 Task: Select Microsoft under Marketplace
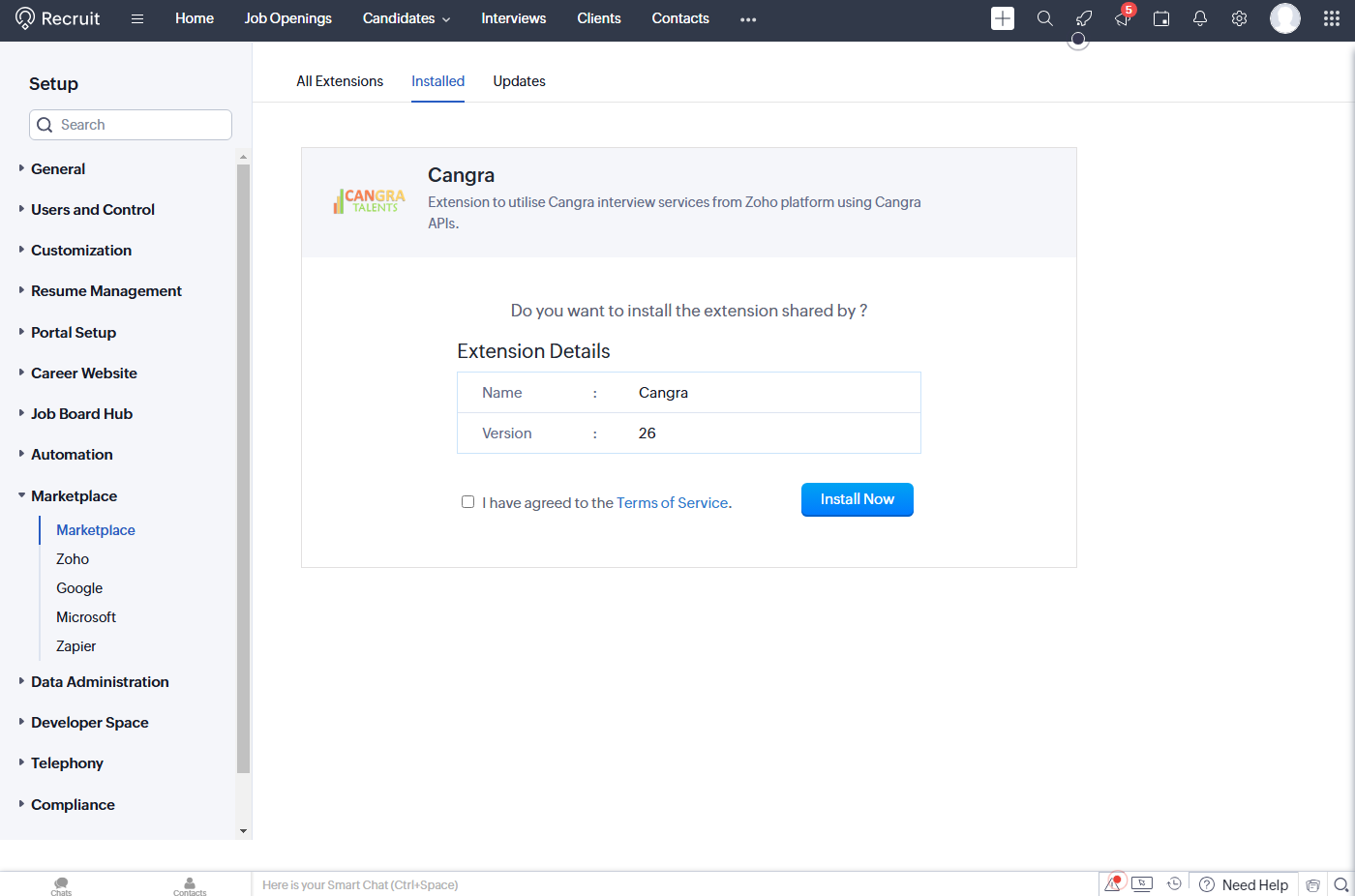[86, 617]
